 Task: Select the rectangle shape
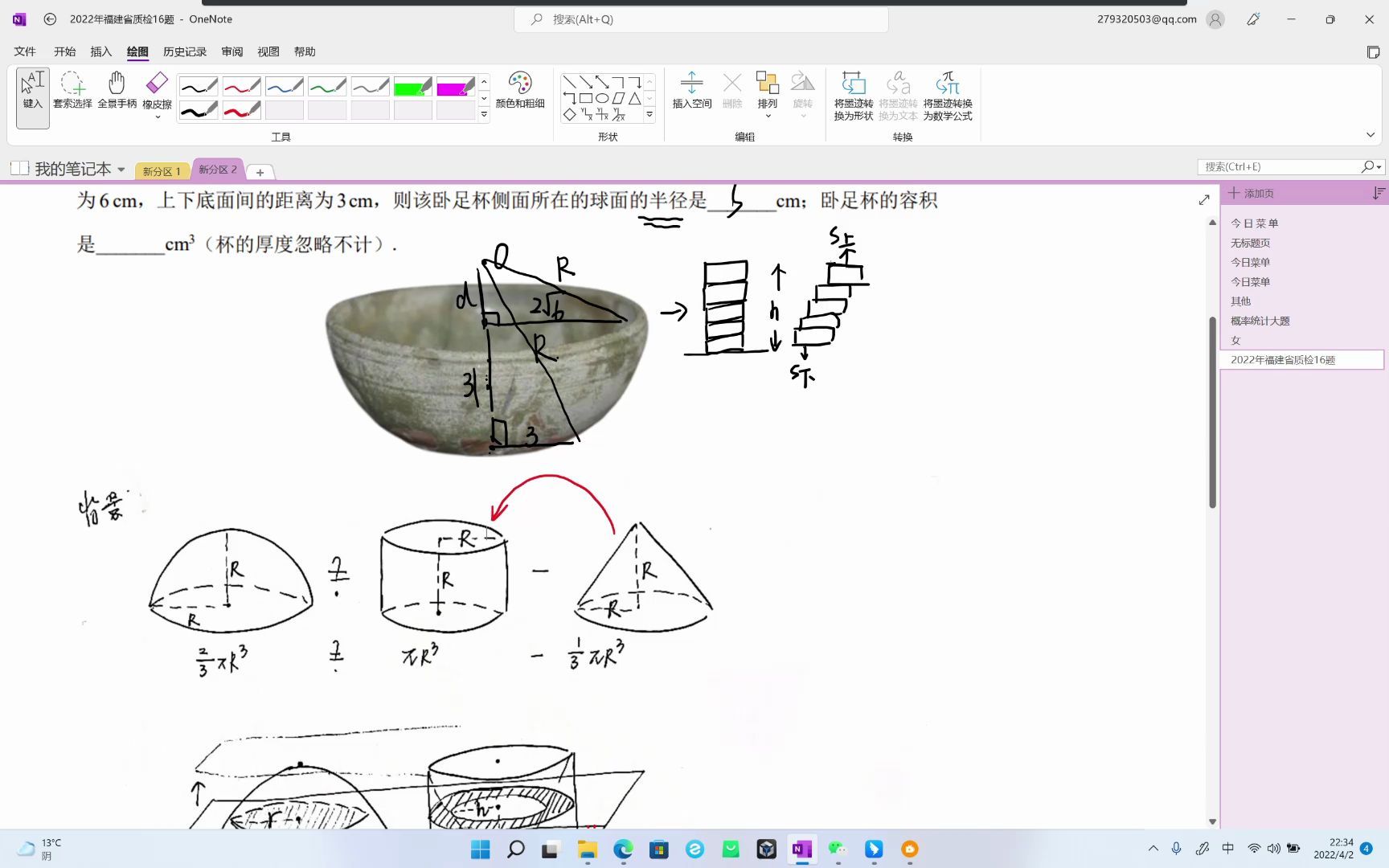click(x=586, y=98)
